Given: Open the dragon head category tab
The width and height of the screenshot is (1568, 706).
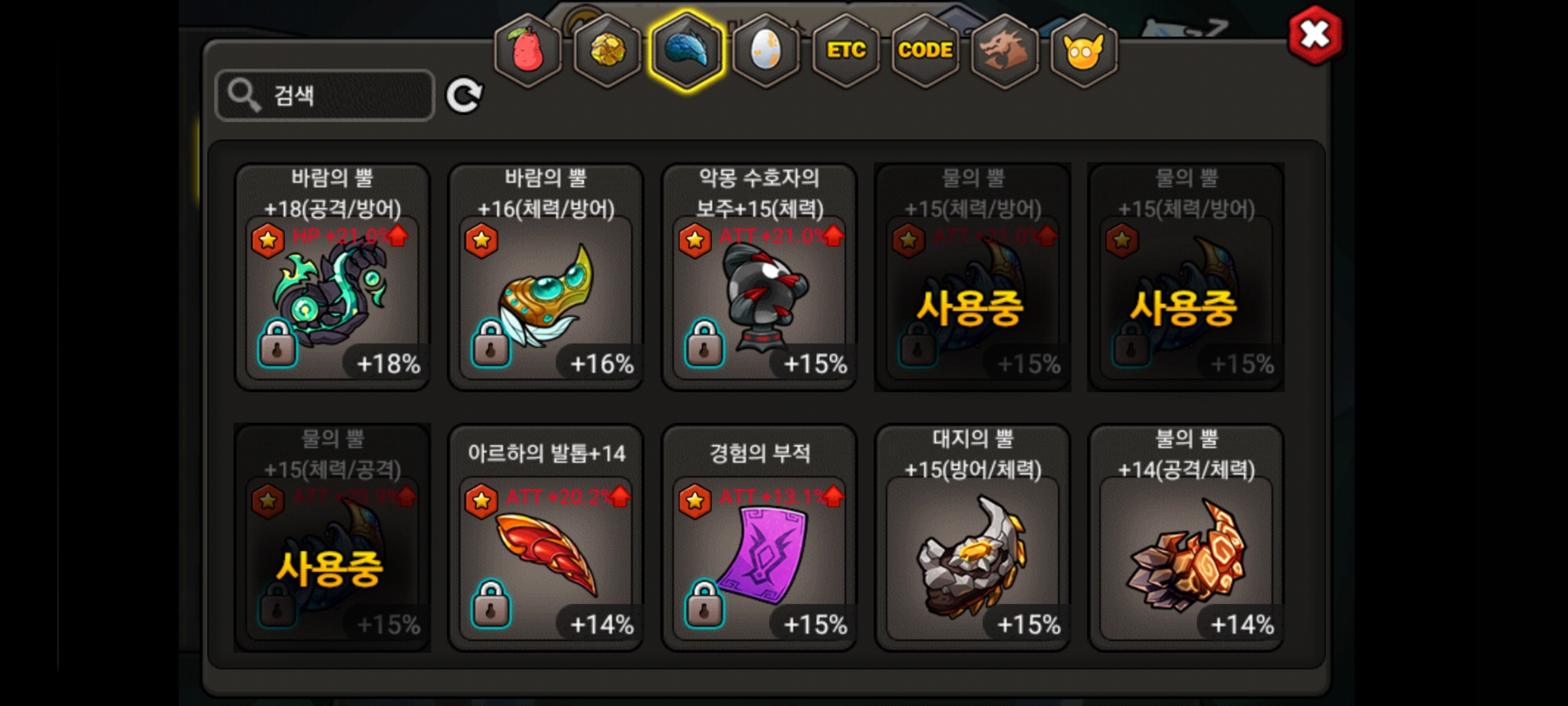Looking at the screenshot, I should [x=1005, y=50].
